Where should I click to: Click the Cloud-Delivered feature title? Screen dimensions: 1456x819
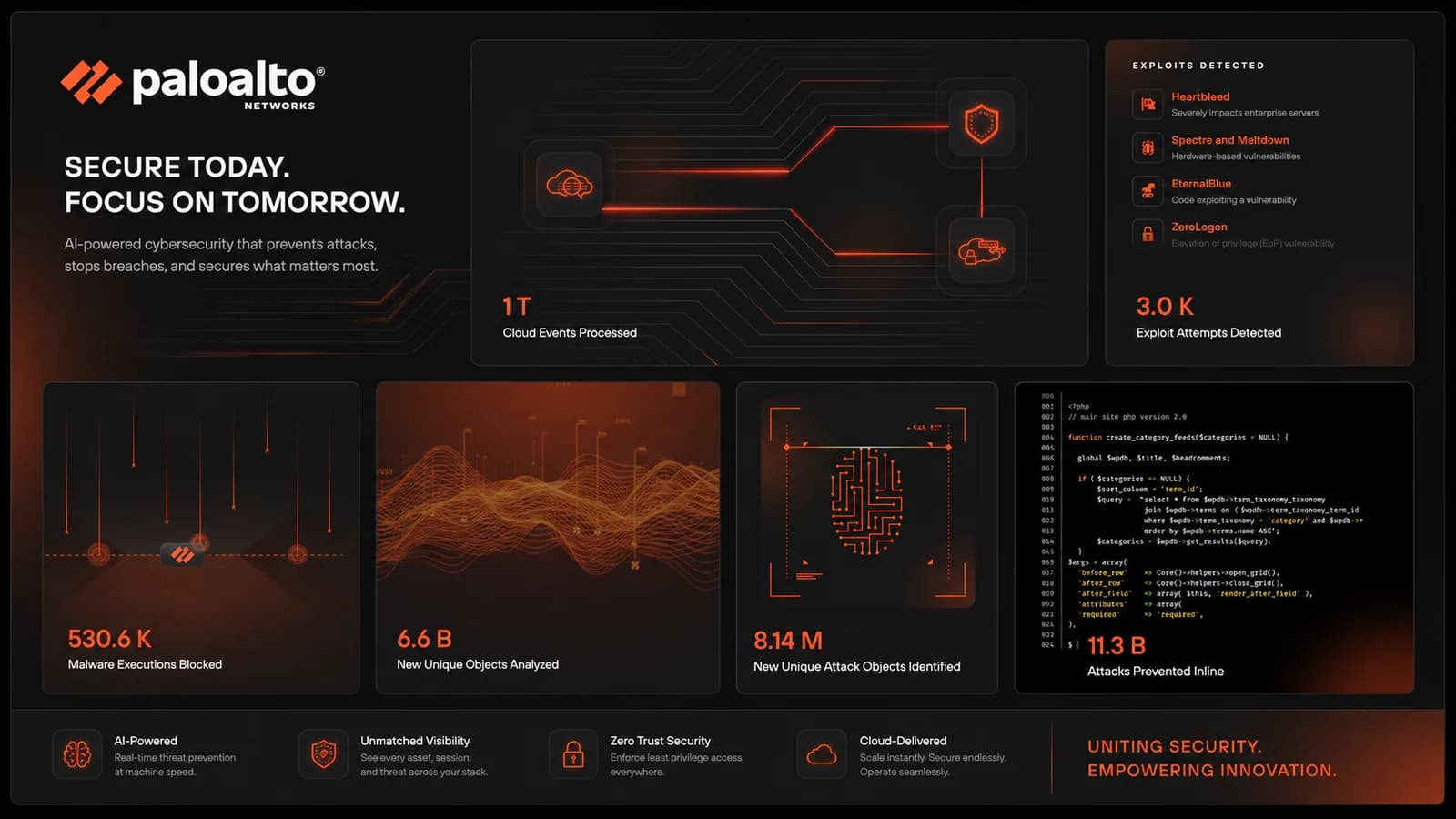(x=904, y=741)
